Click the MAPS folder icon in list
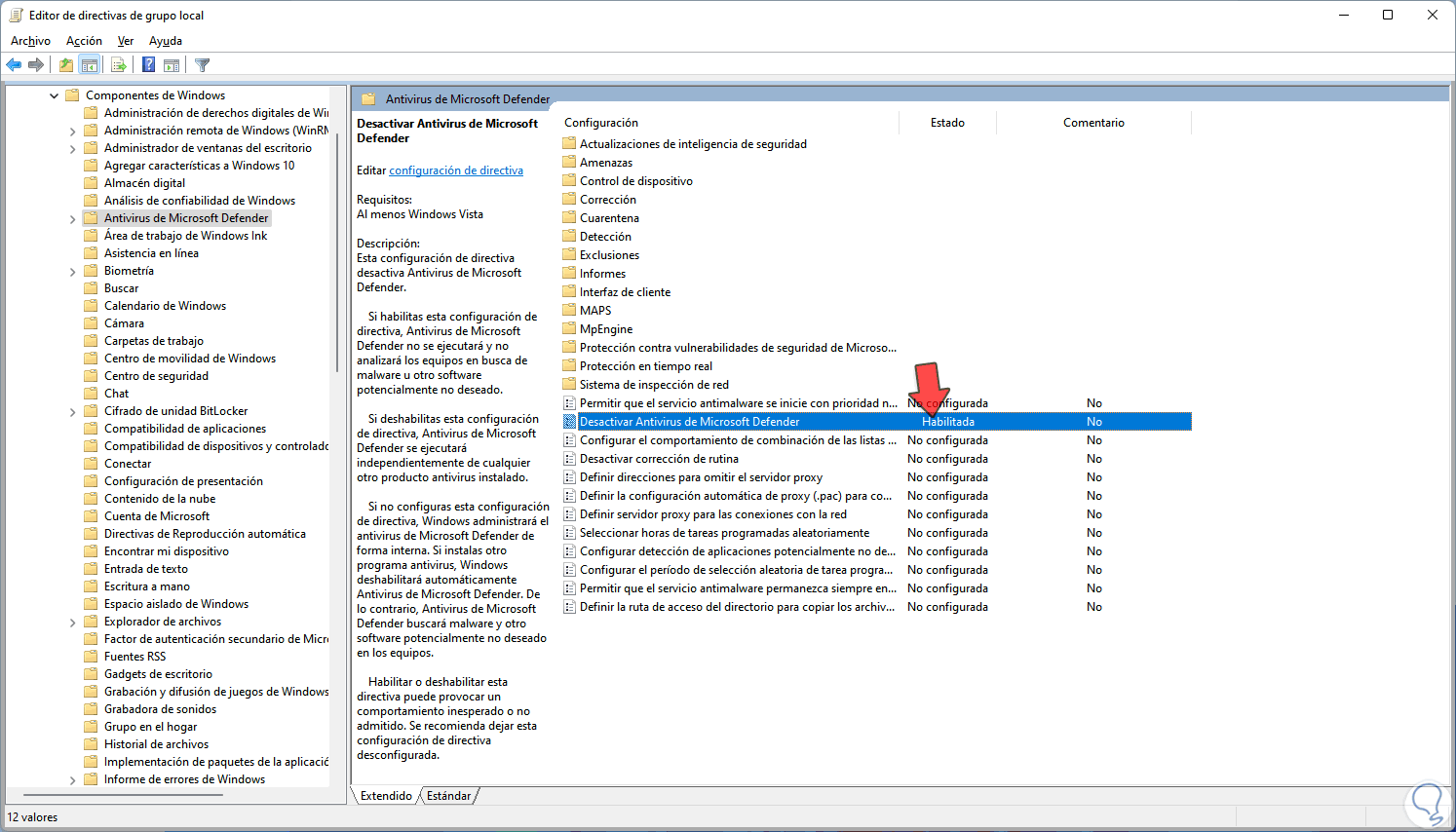Image resolution: width=1456 pixels, height=832 pixels. point(570,311)
